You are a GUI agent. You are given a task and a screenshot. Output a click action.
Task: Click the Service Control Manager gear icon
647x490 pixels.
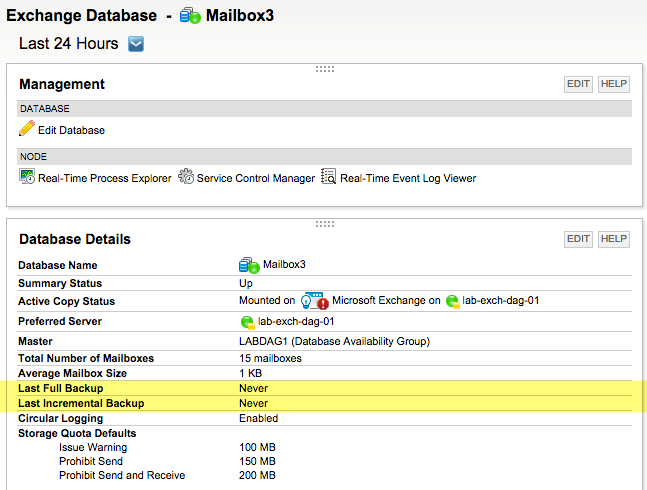(186, 176)
